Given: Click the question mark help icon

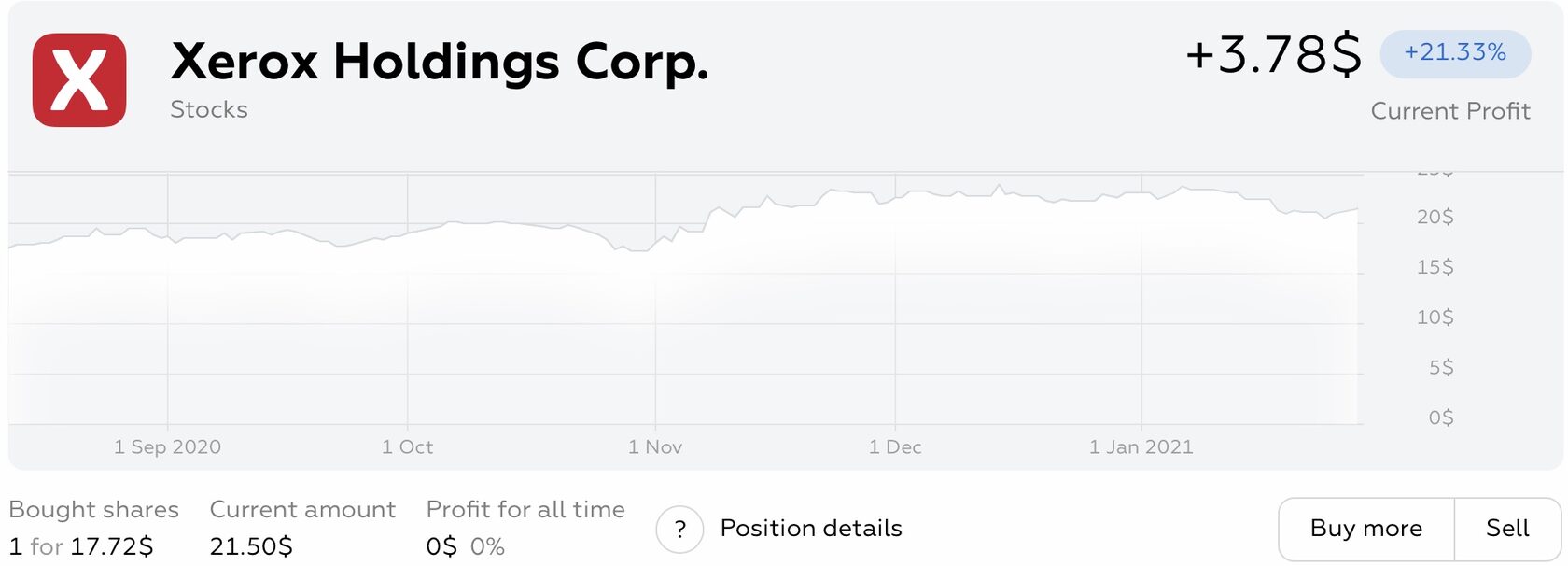Looking at the screenshot, I should [679, 530].
